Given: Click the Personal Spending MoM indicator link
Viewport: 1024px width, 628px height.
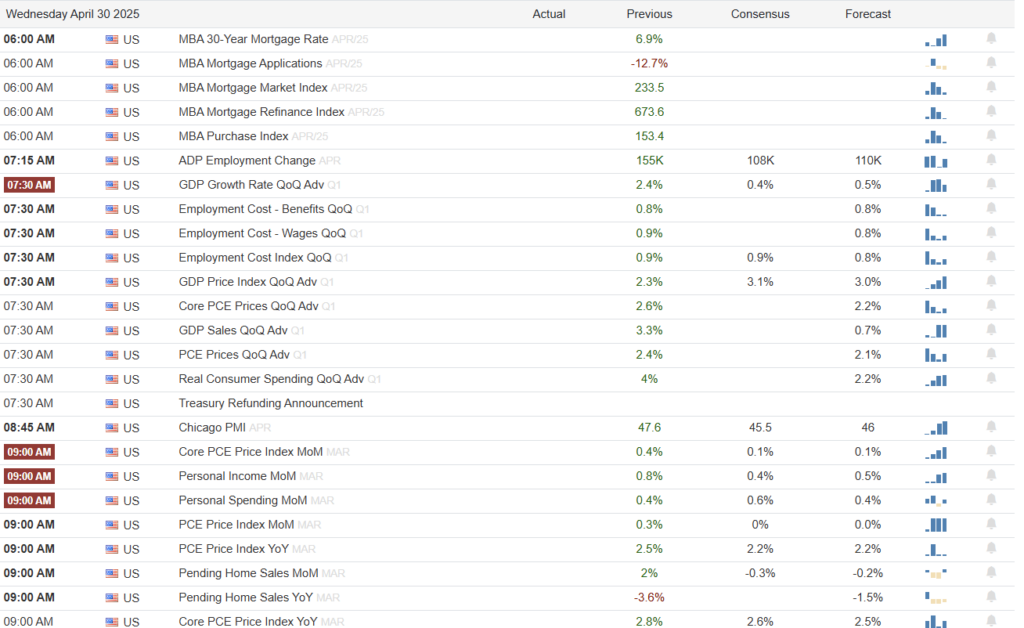Looking at the screenshot, I should pyautogui.click(x=243, y=500).
